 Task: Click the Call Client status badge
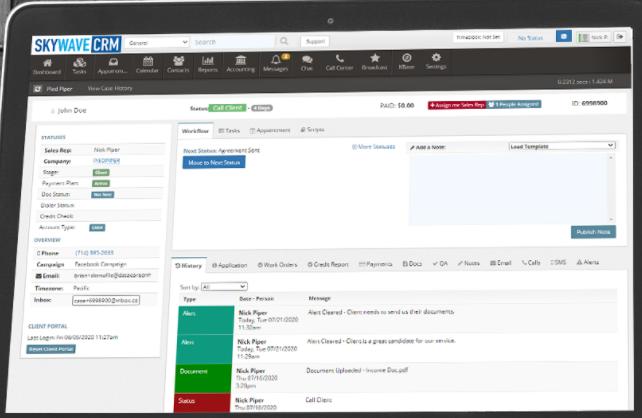tap(227, 108)
